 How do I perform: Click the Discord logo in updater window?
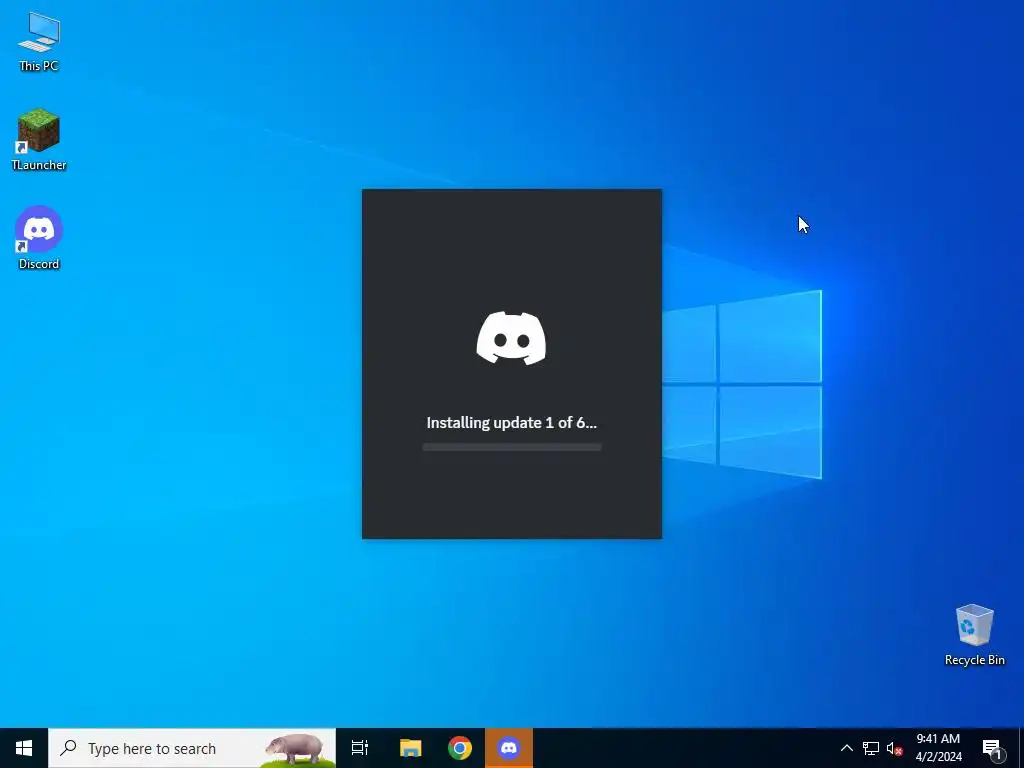511,338
